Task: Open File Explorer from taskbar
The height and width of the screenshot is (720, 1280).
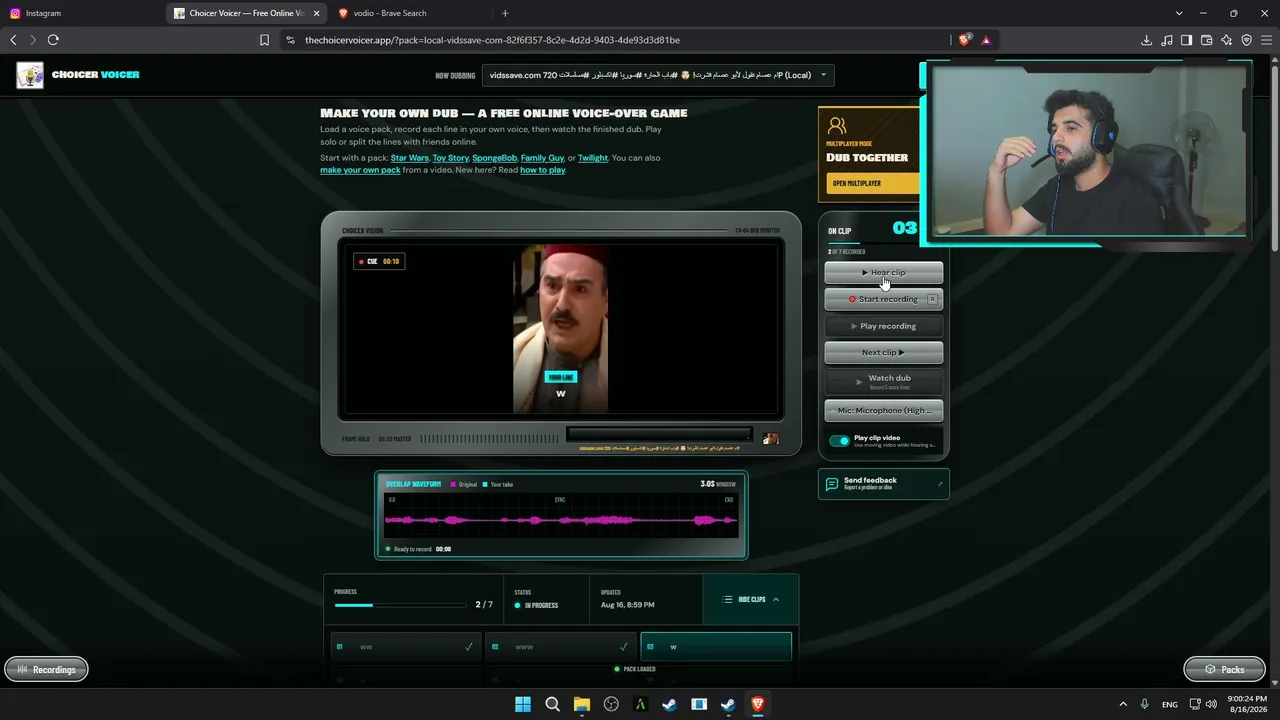Action: [582, 704]
